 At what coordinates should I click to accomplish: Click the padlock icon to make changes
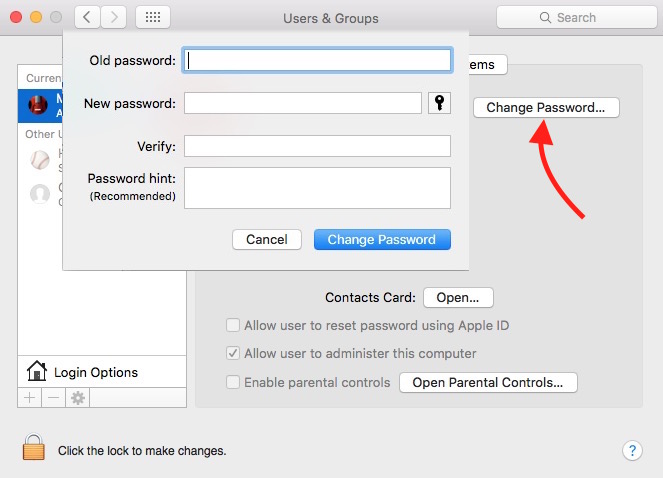[34, 449]
